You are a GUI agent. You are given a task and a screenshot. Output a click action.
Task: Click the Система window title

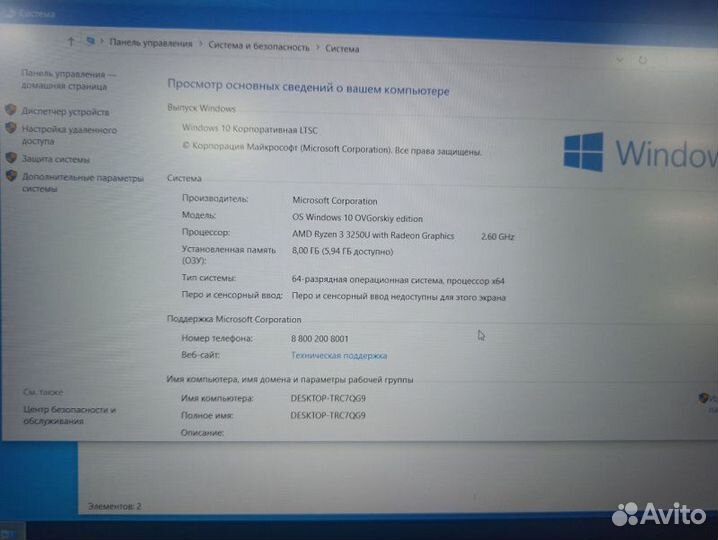pyautogui.click(x=37, y=14)
